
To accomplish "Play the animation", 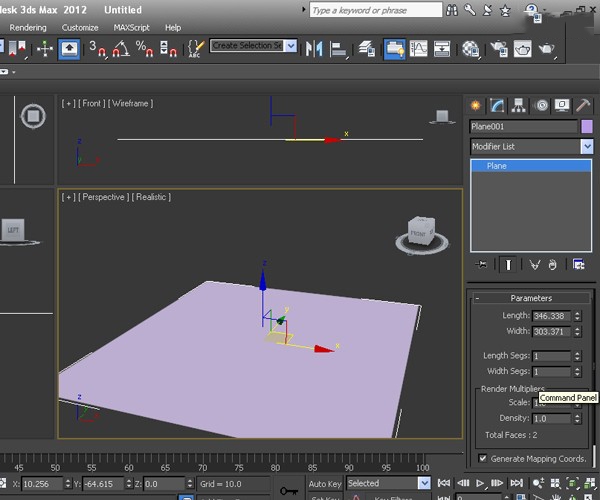I will pyautogui.click(x=480, y=483).
